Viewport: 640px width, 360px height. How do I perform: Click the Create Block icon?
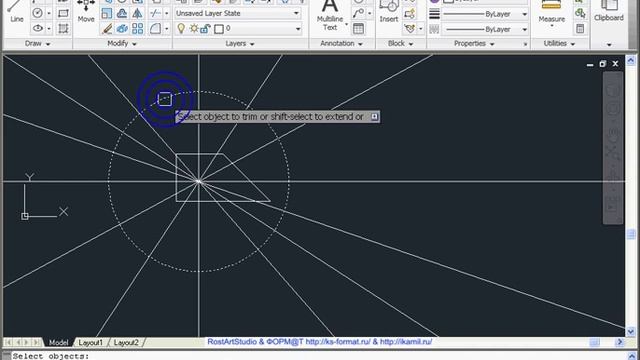(x=409, y=14)
